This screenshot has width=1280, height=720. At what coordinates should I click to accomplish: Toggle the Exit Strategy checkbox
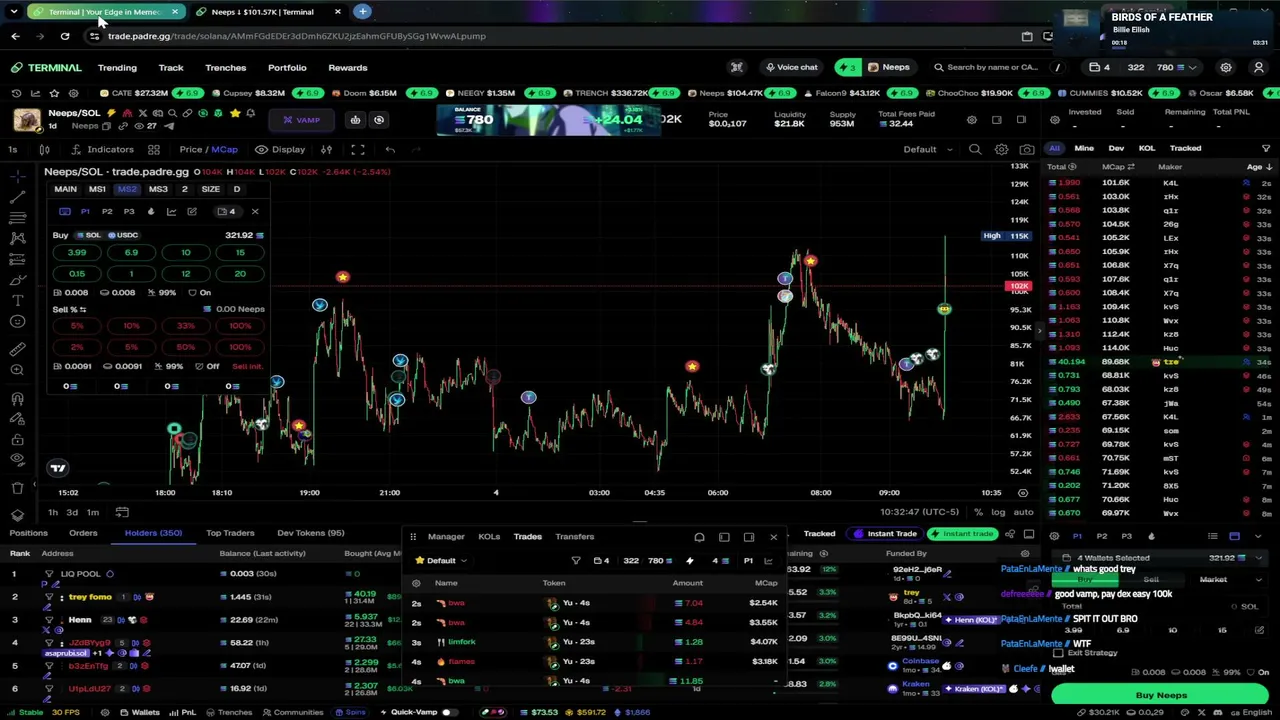1059,653
